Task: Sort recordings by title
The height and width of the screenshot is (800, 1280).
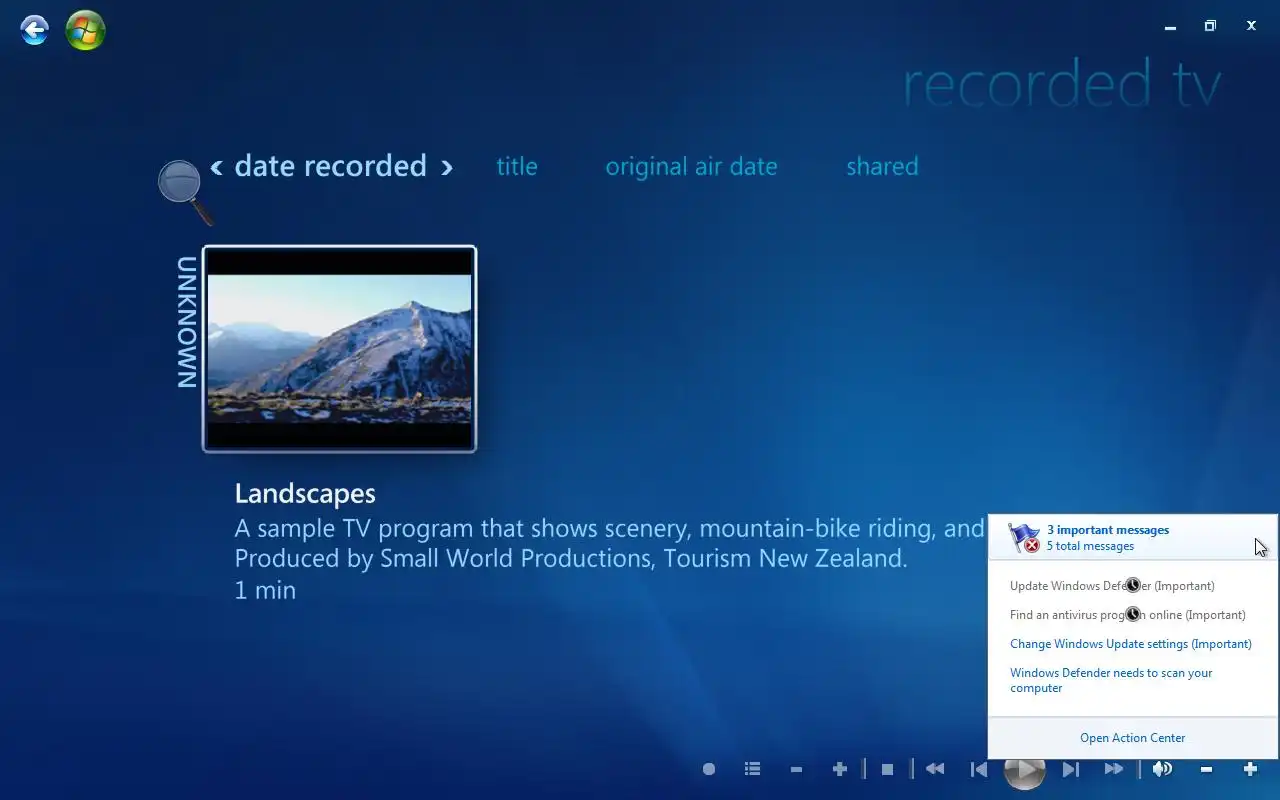Action: coord(517,167)
